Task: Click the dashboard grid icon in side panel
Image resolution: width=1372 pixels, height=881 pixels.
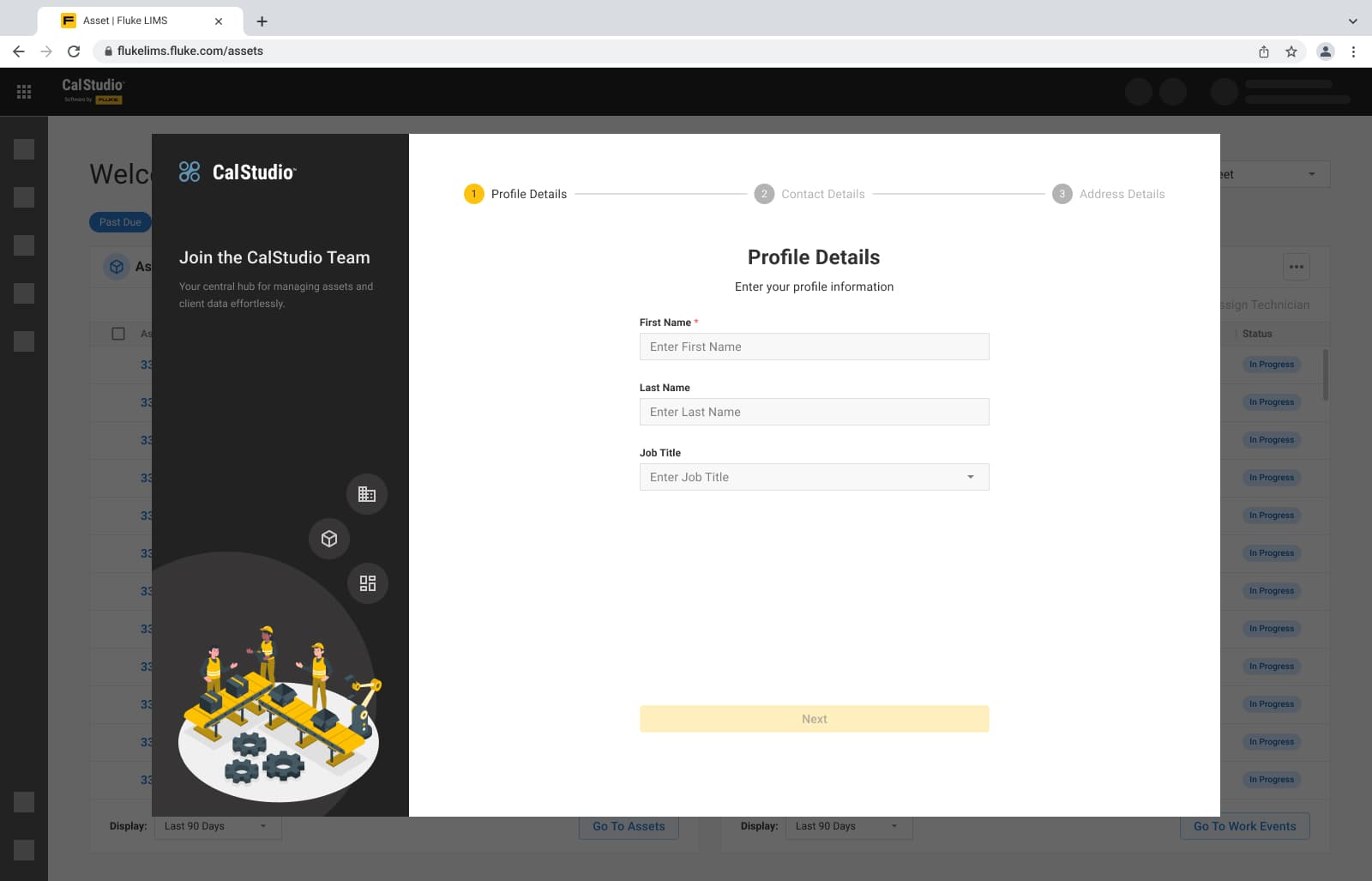Action: click(368, 583)
